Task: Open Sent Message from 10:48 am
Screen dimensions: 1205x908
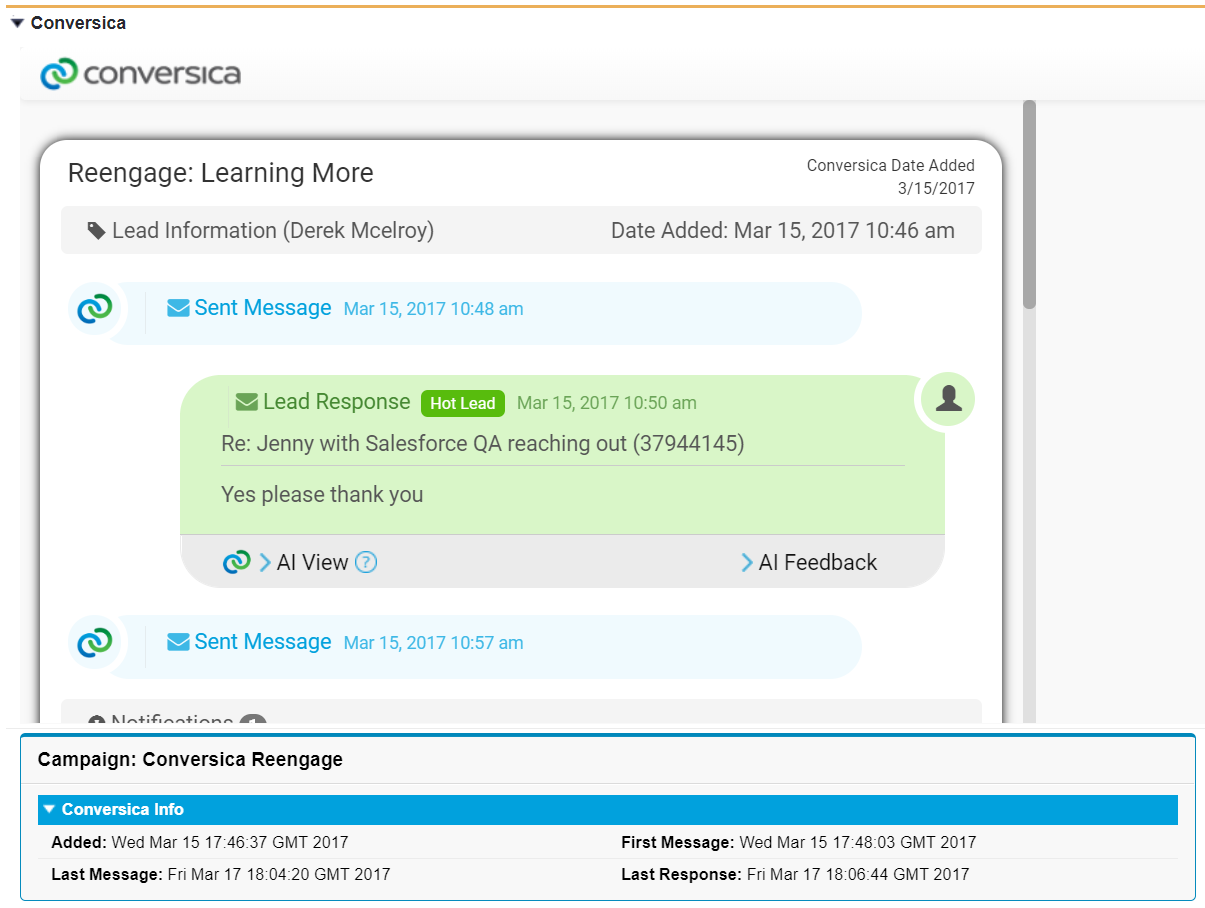Action: click(x=263, y=308)
